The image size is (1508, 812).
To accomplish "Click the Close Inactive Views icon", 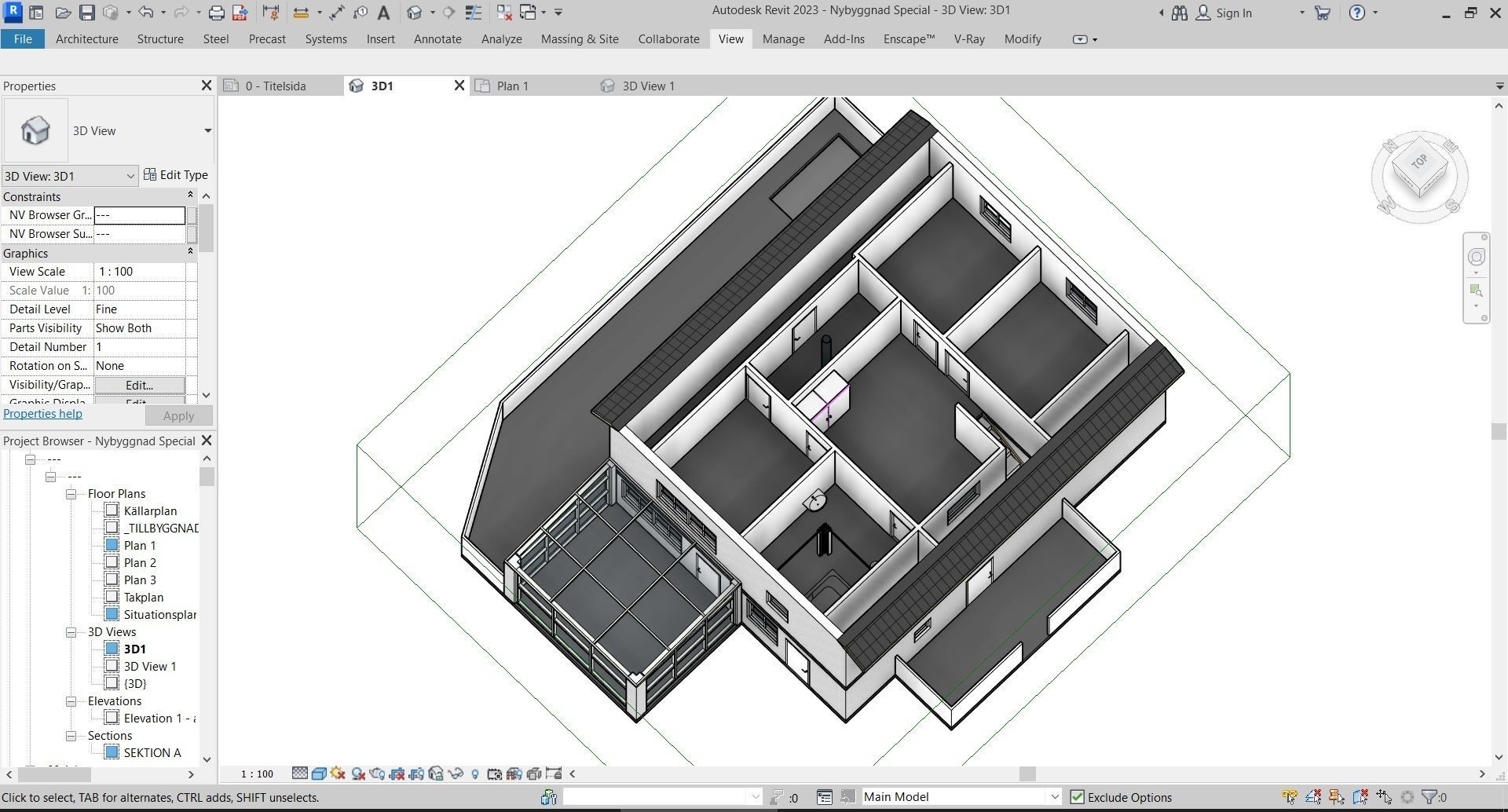I will (x=504, y=13).
